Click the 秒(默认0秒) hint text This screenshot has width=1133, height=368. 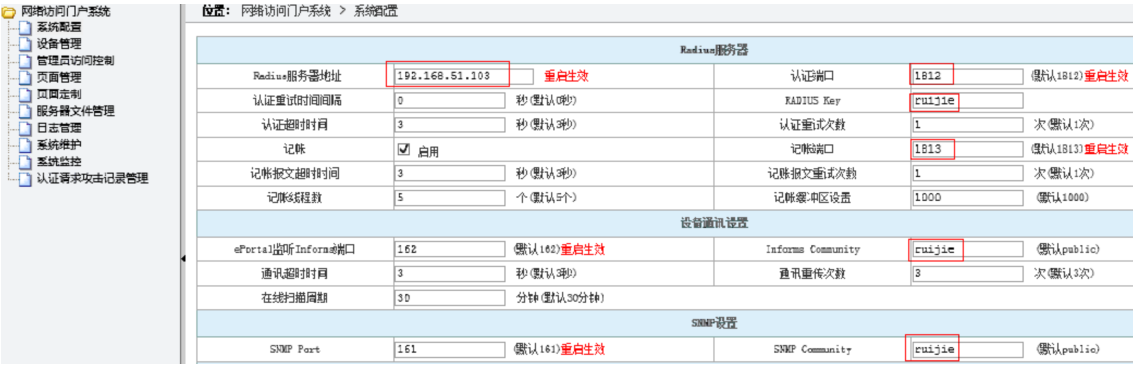546,100
